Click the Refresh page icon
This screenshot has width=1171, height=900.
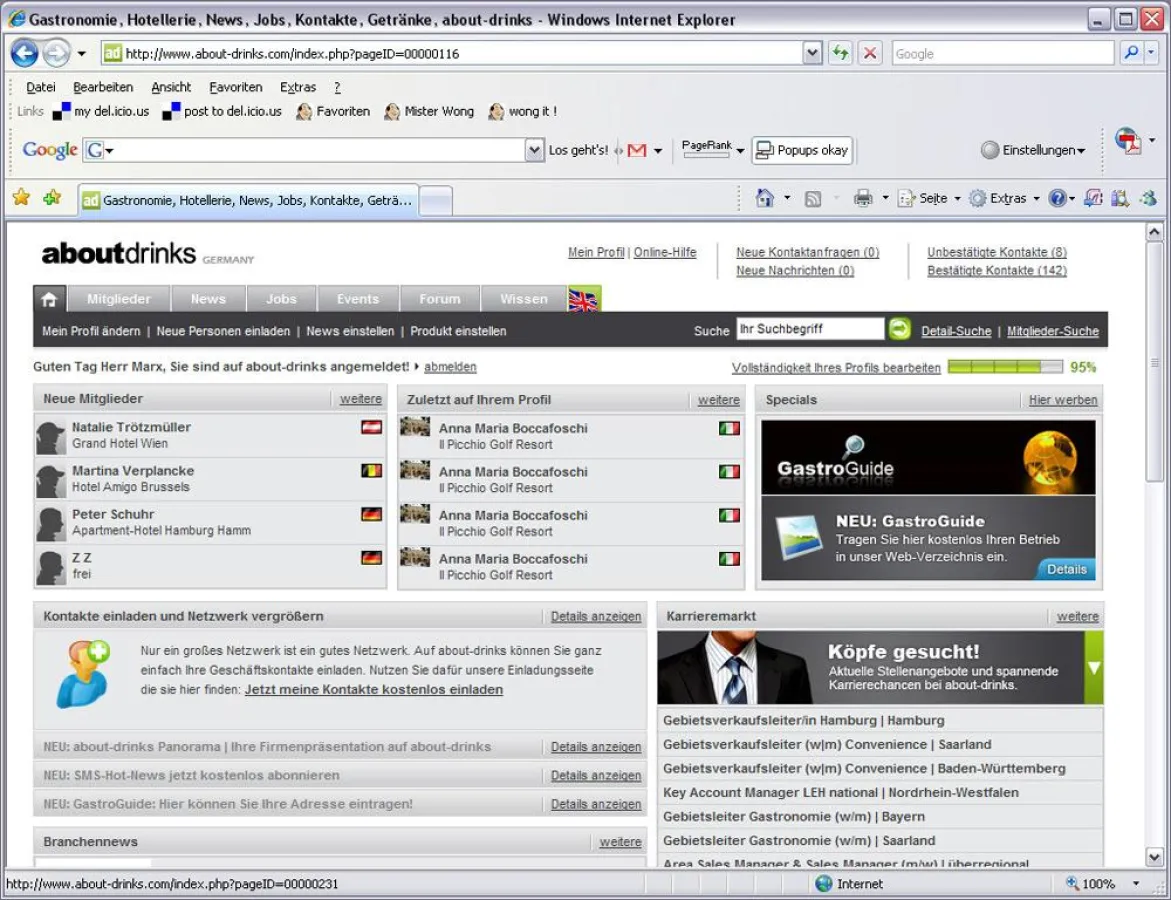click(840, 53)
